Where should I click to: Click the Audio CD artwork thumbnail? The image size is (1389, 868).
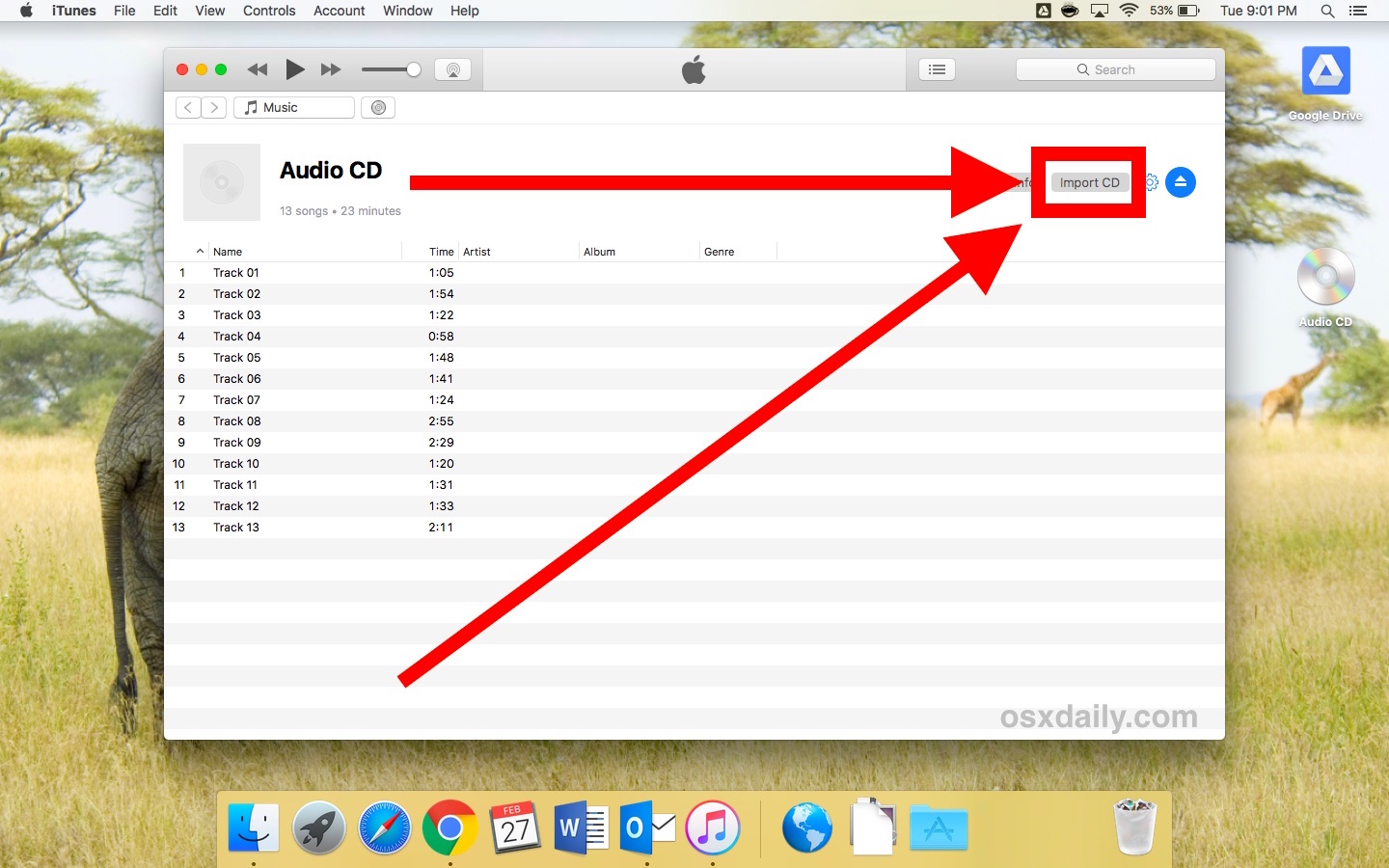pos(221,182)
